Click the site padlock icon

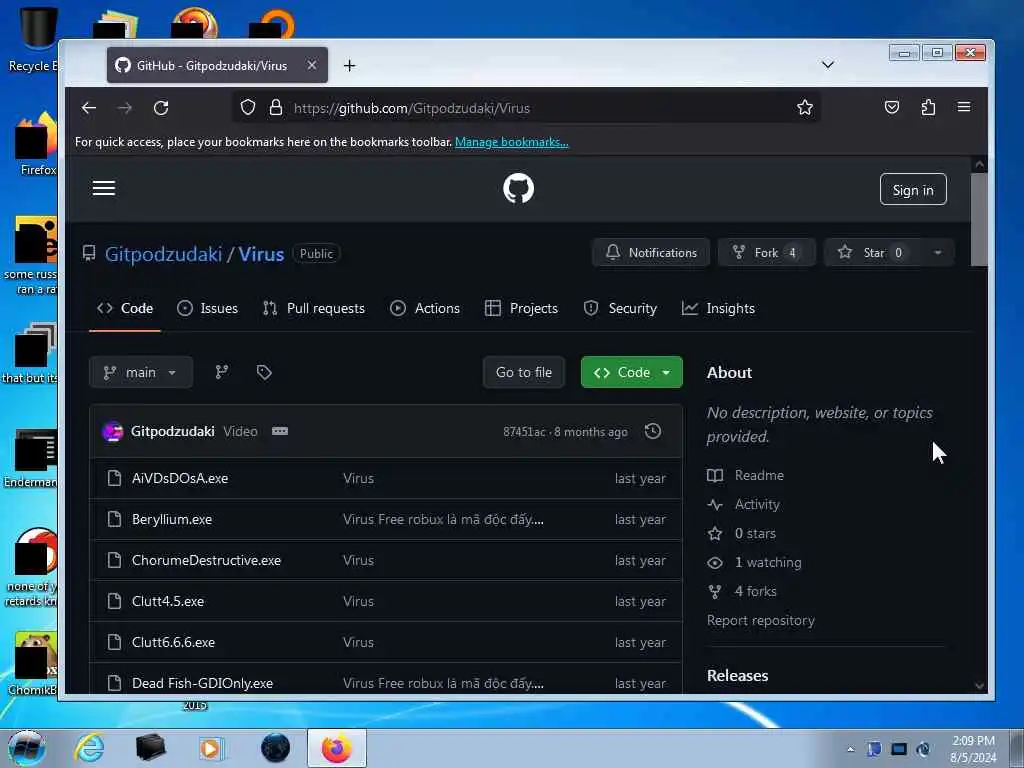click(276, 107)
